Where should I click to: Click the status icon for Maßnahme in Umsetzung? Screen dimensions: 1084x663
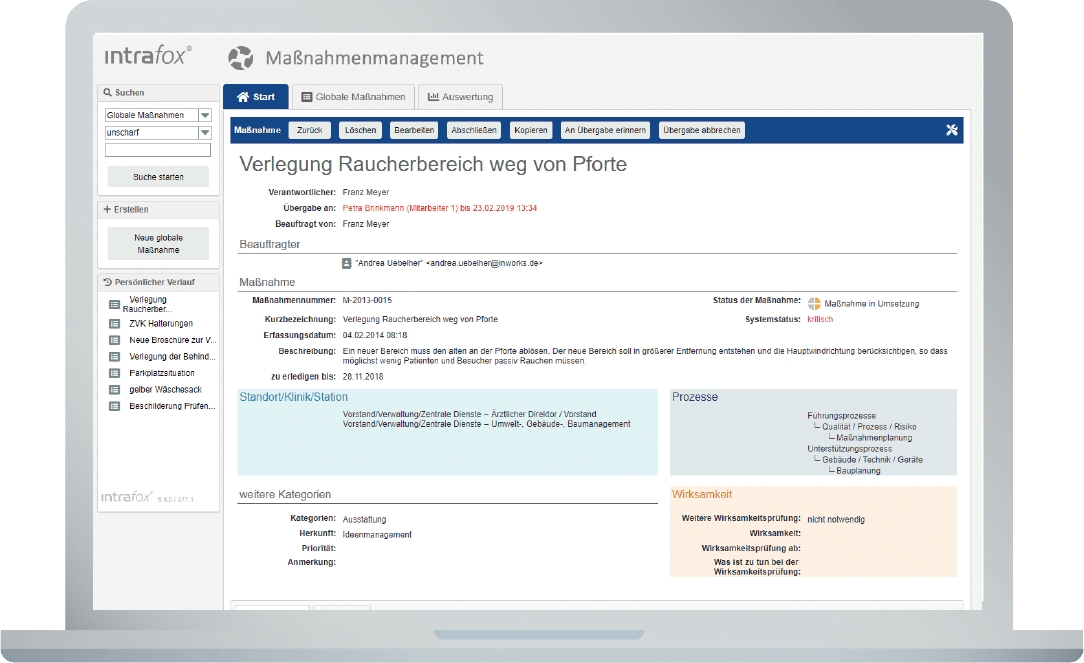point(814,304)
